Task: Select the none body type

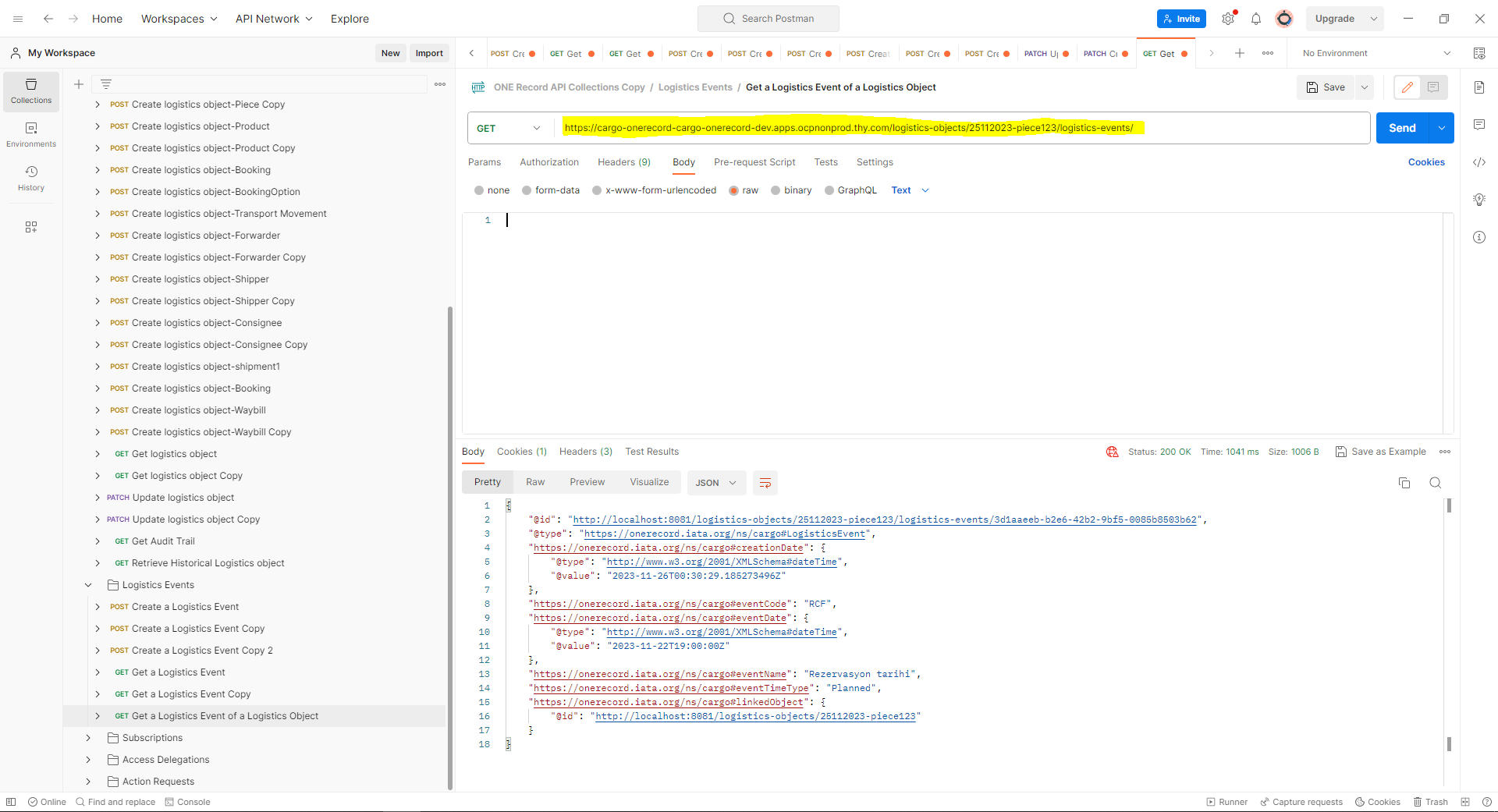Action: (x=479, y=190)
